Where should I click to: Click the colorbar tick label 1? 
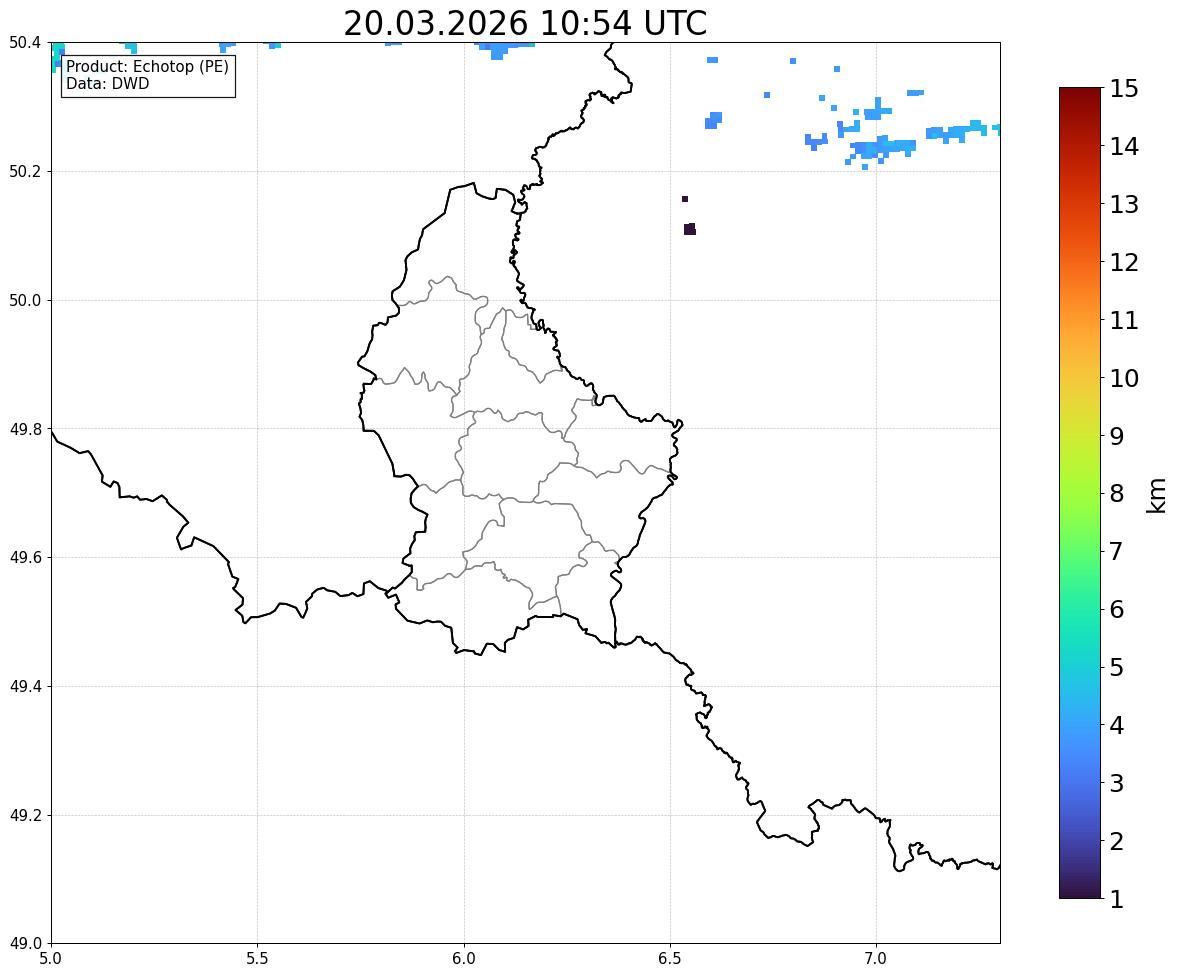point(1117,899)
